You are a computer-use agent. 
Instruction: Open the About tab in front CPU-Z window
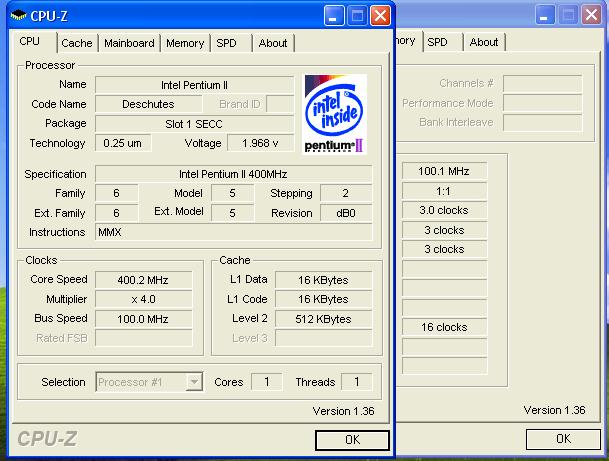[x=273, y=43]
